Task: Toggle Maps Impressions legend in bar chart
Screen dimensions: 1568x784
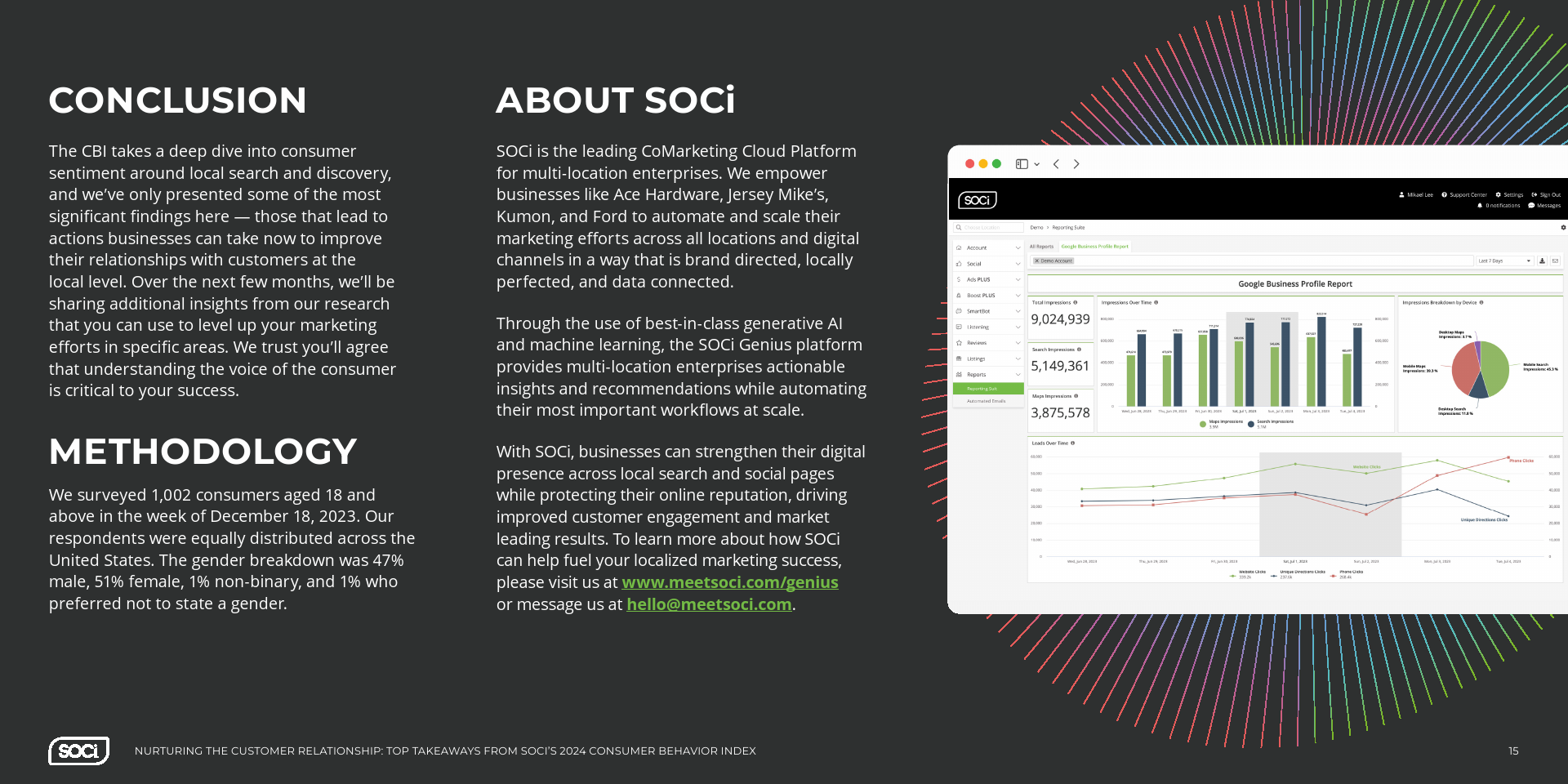Action: click(1221, 423)
